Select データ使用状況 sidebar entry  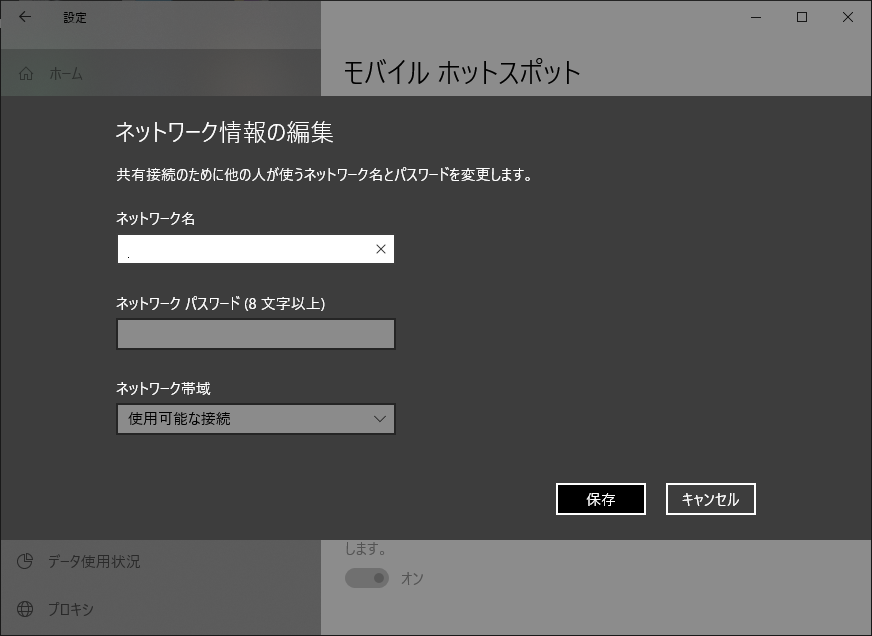point(94,561)
